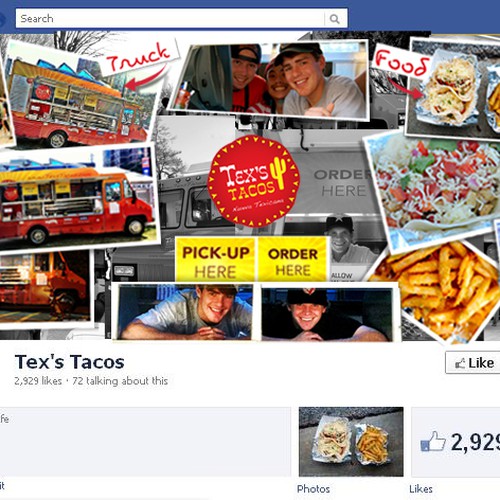Click the round Tex's Tacos logo
Viewport: 500px width, 500px height.
(x=254, y=181)
